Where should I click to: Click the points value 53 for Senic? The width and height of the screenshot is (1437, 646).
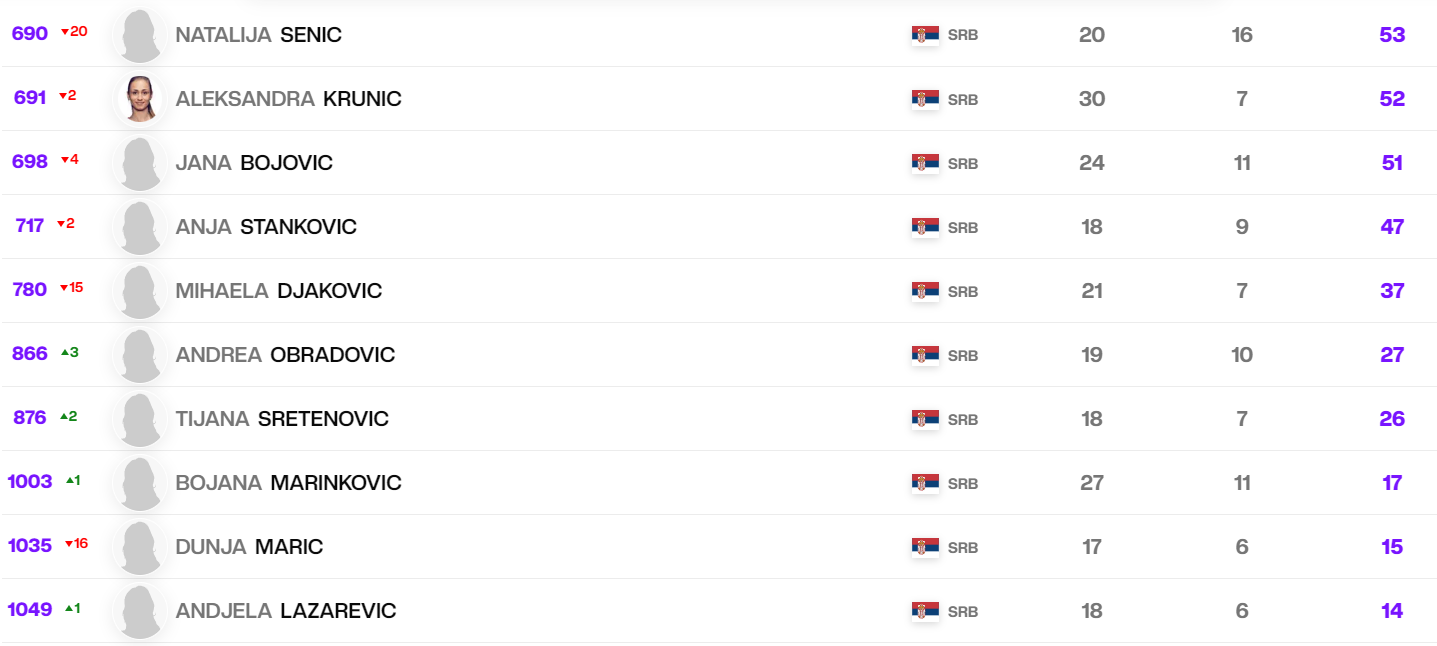1392,35
